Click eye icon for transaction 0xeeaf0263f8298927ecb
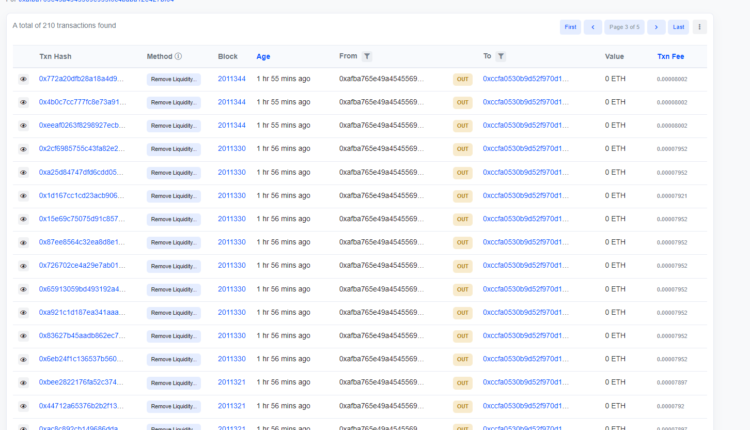The height and width of the screenshot is (430, 750). tap(23, 125)
